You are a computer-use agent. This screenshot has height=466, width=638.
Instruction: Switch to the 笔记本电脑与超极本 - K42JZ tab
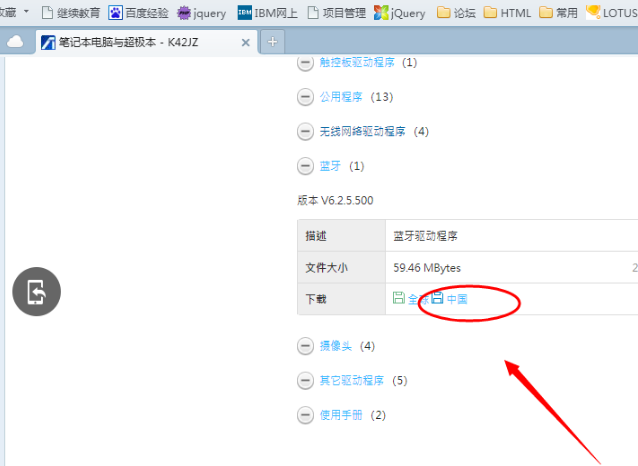tap(146, 42)
